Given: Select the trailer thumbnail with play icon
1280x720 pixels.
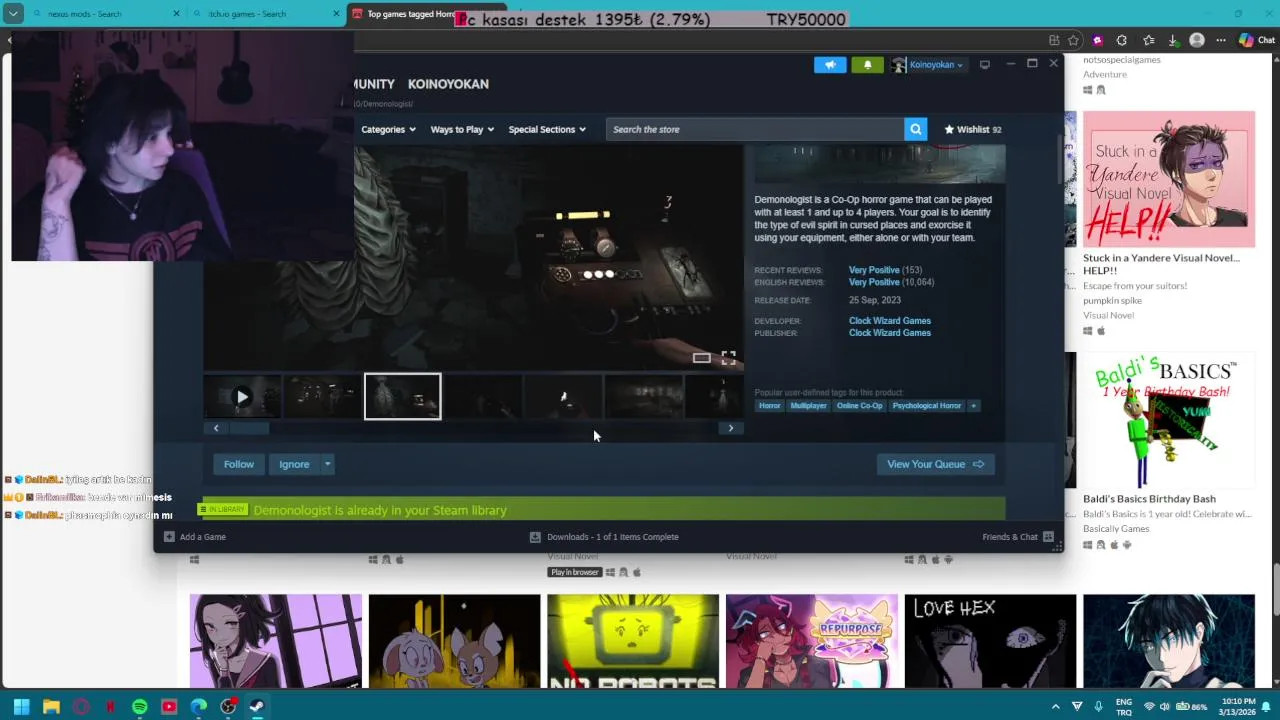Looking at the screenshot, I should tap(242, 397).
